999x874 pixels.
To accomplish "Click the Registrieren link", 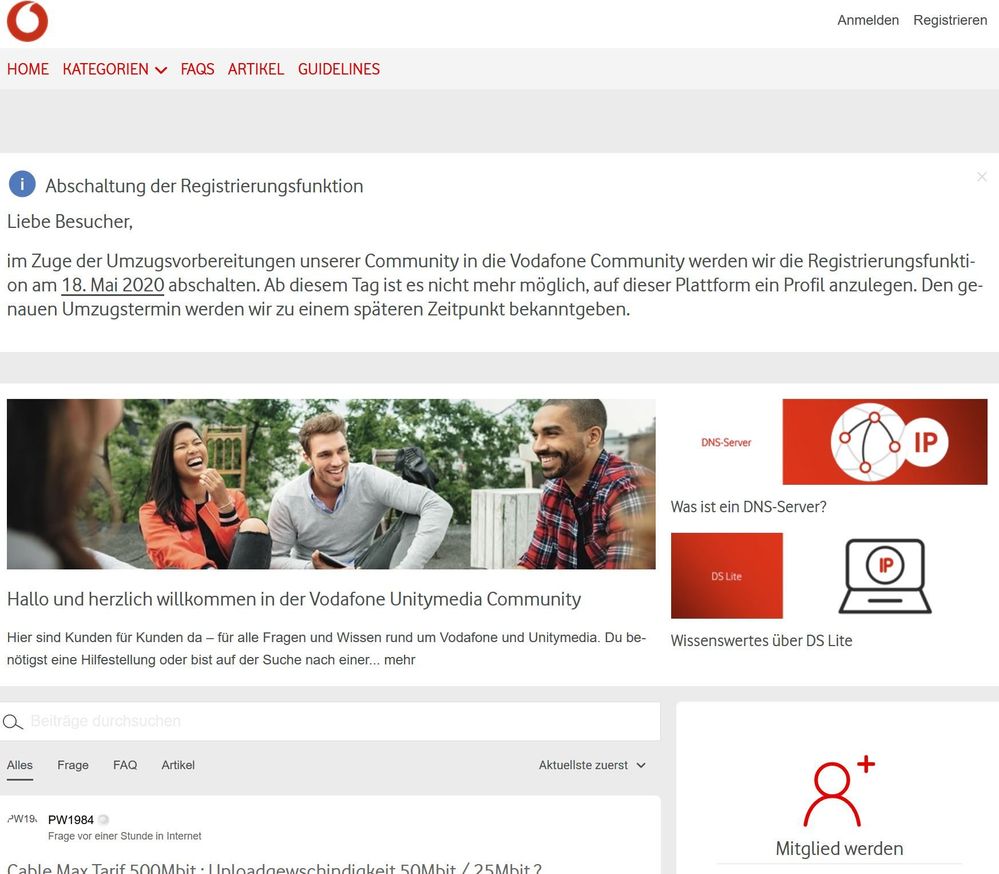I will [x=950, y=20].
